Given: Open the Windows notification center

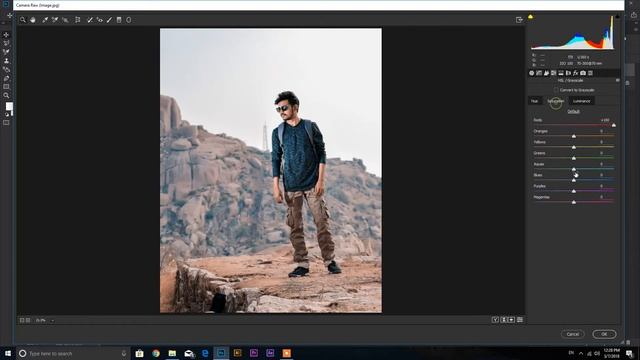Looking at the screenshot, I should coord(629,353).
